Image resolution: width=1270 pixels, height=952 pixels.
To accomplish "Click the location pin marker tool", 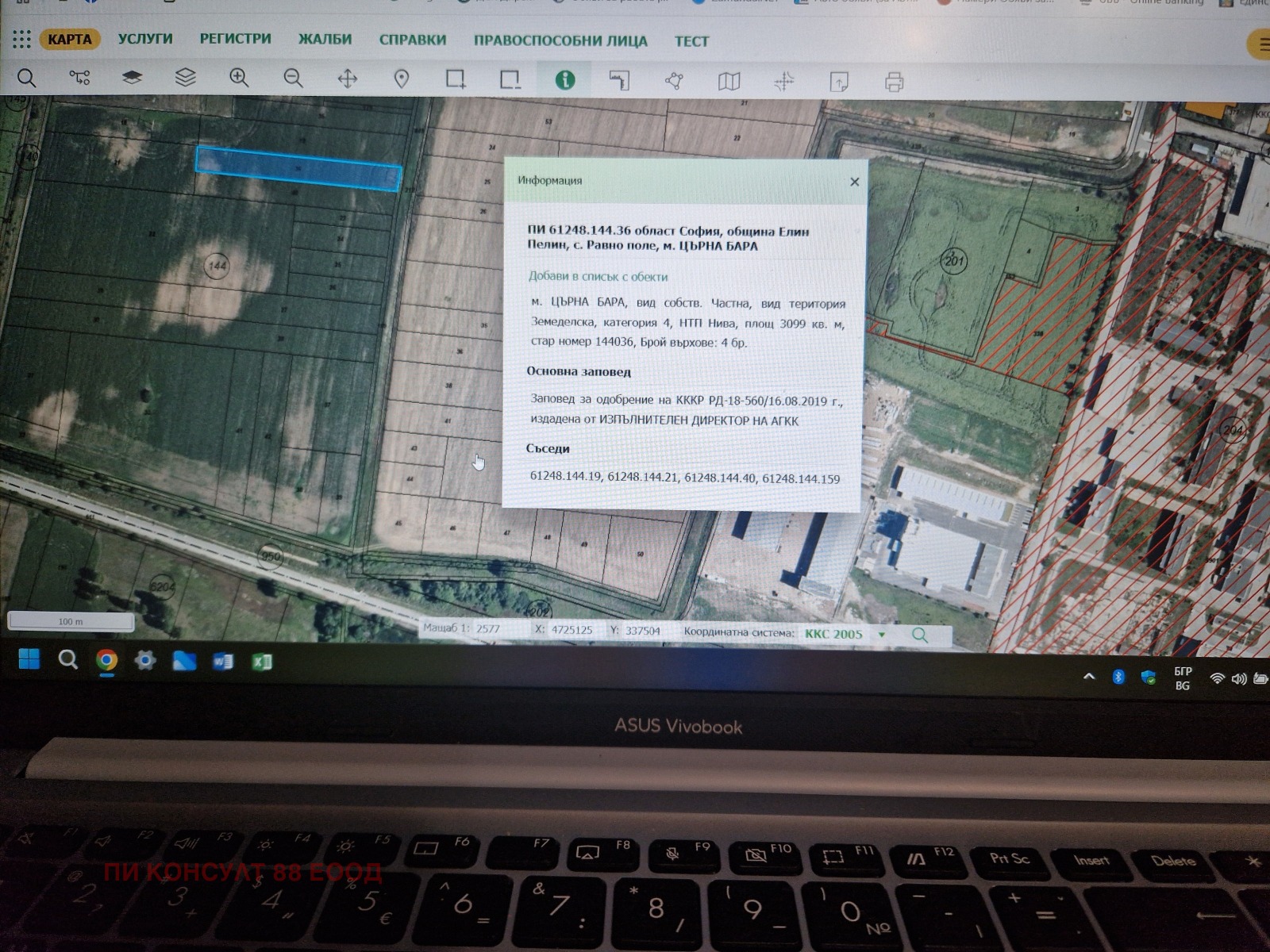I will 402,79.
